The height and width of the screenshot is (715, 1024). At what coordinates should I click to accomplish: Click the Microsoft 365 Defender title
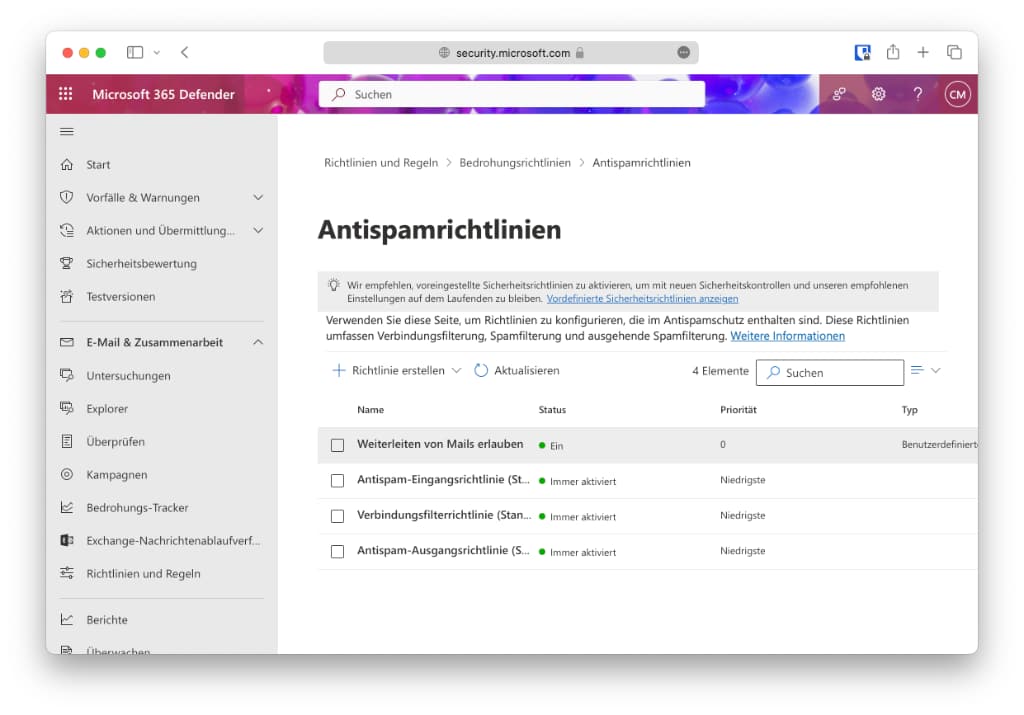(163, 94)
